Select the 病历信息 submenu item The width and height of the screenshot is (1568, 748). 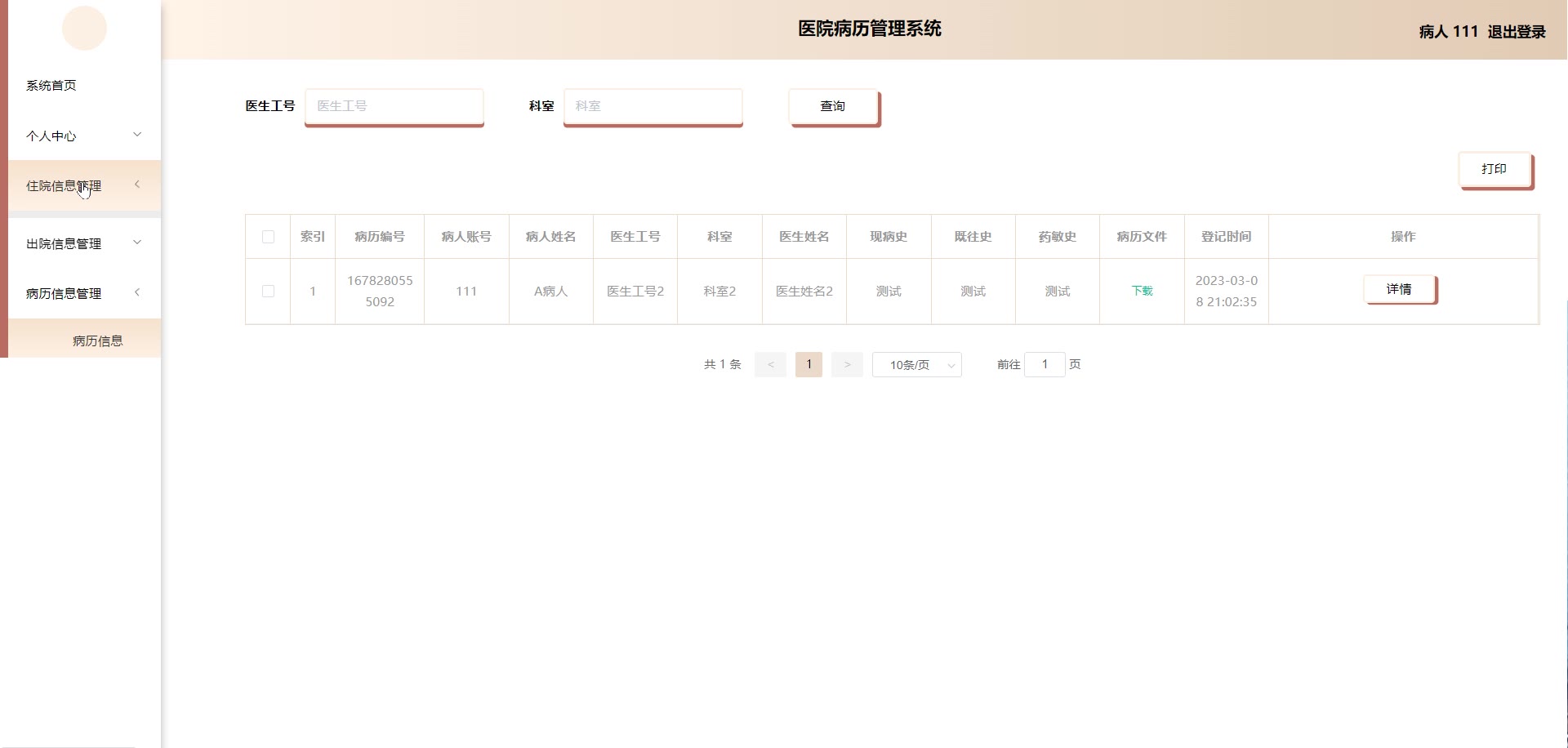click(x=97, y=341)
